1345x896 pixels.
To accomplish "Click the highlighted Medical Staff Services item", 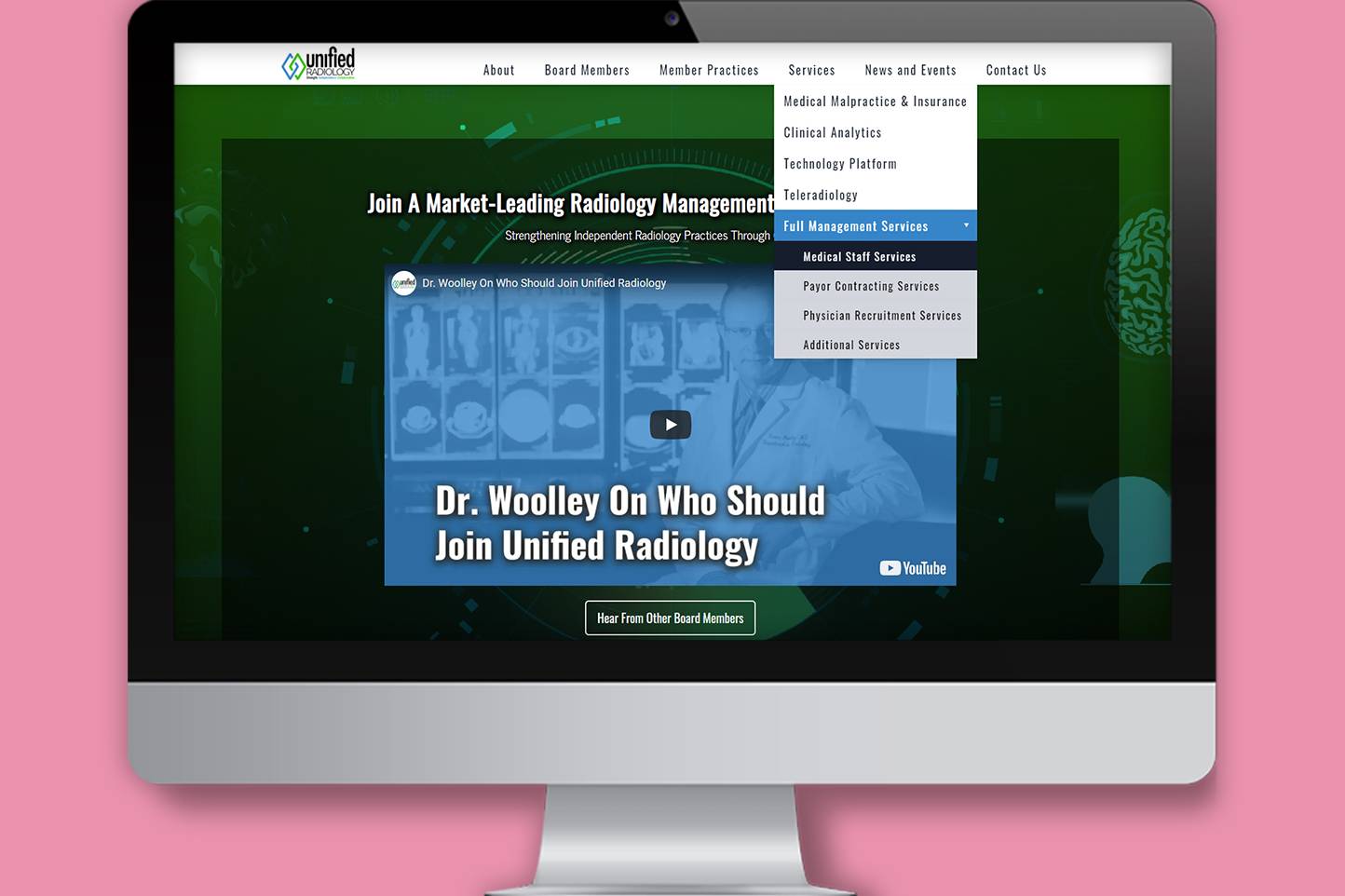I will (859, 257).
